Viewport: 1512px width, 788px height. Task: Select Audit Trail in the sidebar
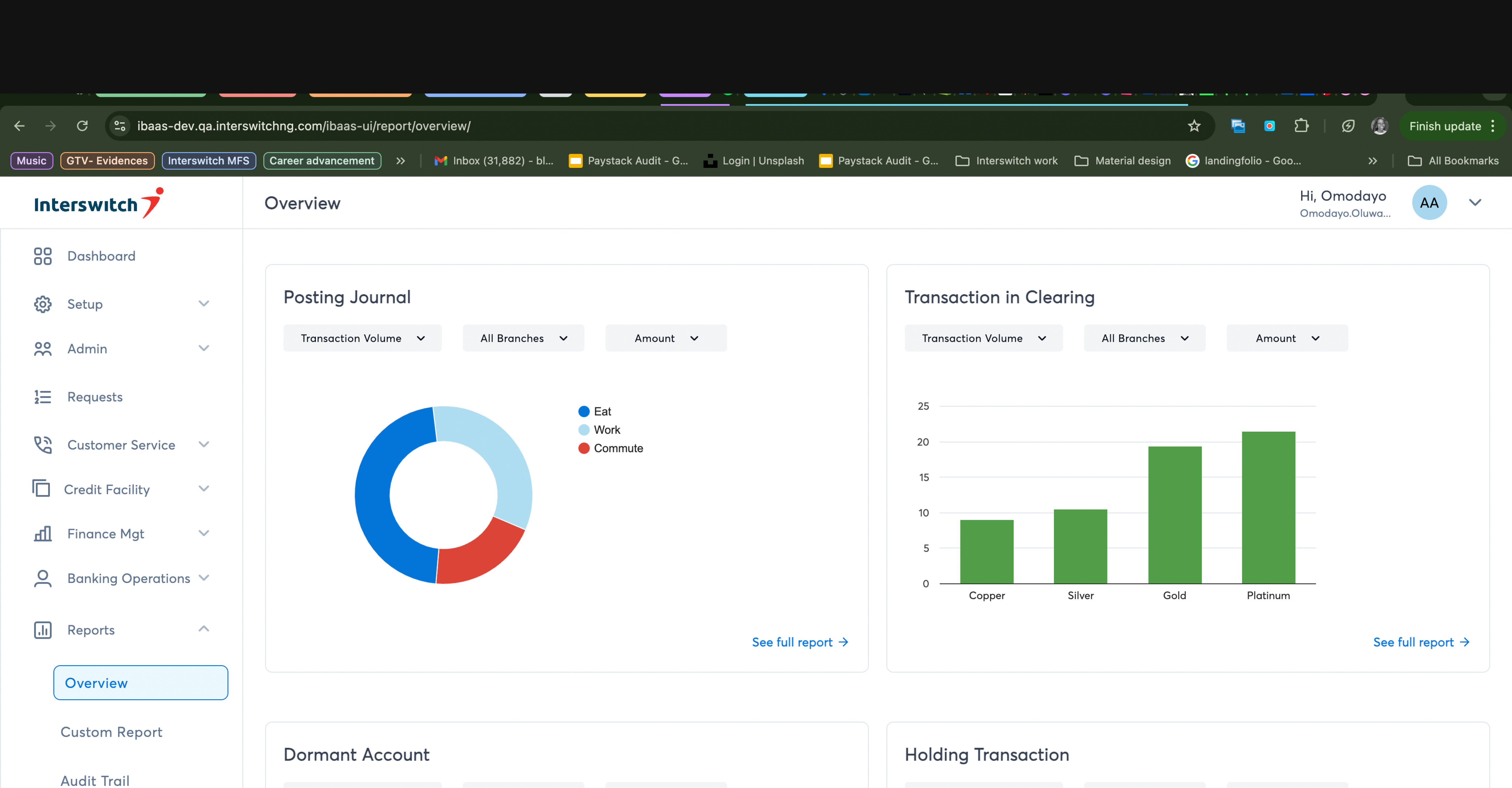point(95,780)
